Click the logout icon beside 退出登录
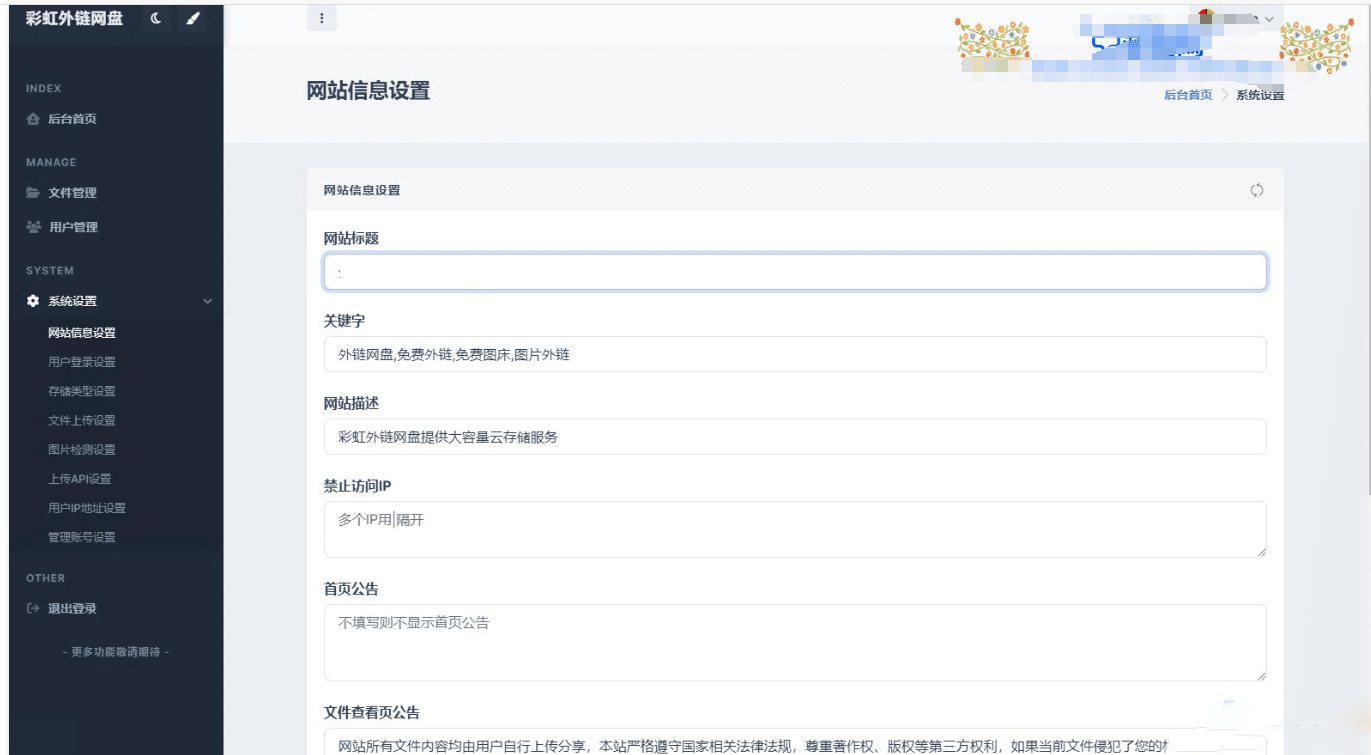Viewport: 1371px width, 755px height. [x=33, y=608]
